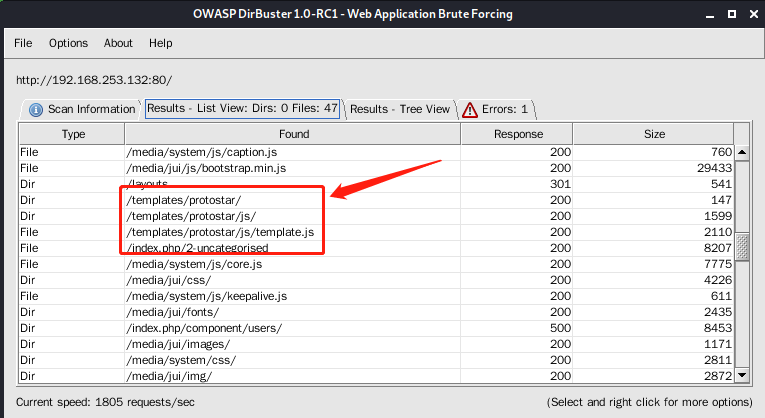
Task: Select /templates/protostar/js/template.js file row
Action: point(377,233)
